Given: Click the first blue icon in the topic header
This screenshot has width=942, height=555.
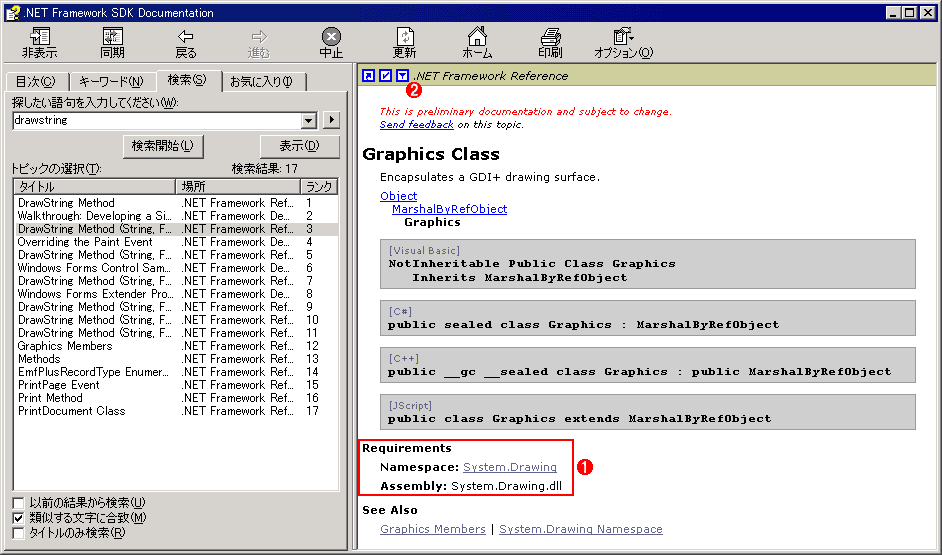Looking at the screenshot, I should coord(369,76).
